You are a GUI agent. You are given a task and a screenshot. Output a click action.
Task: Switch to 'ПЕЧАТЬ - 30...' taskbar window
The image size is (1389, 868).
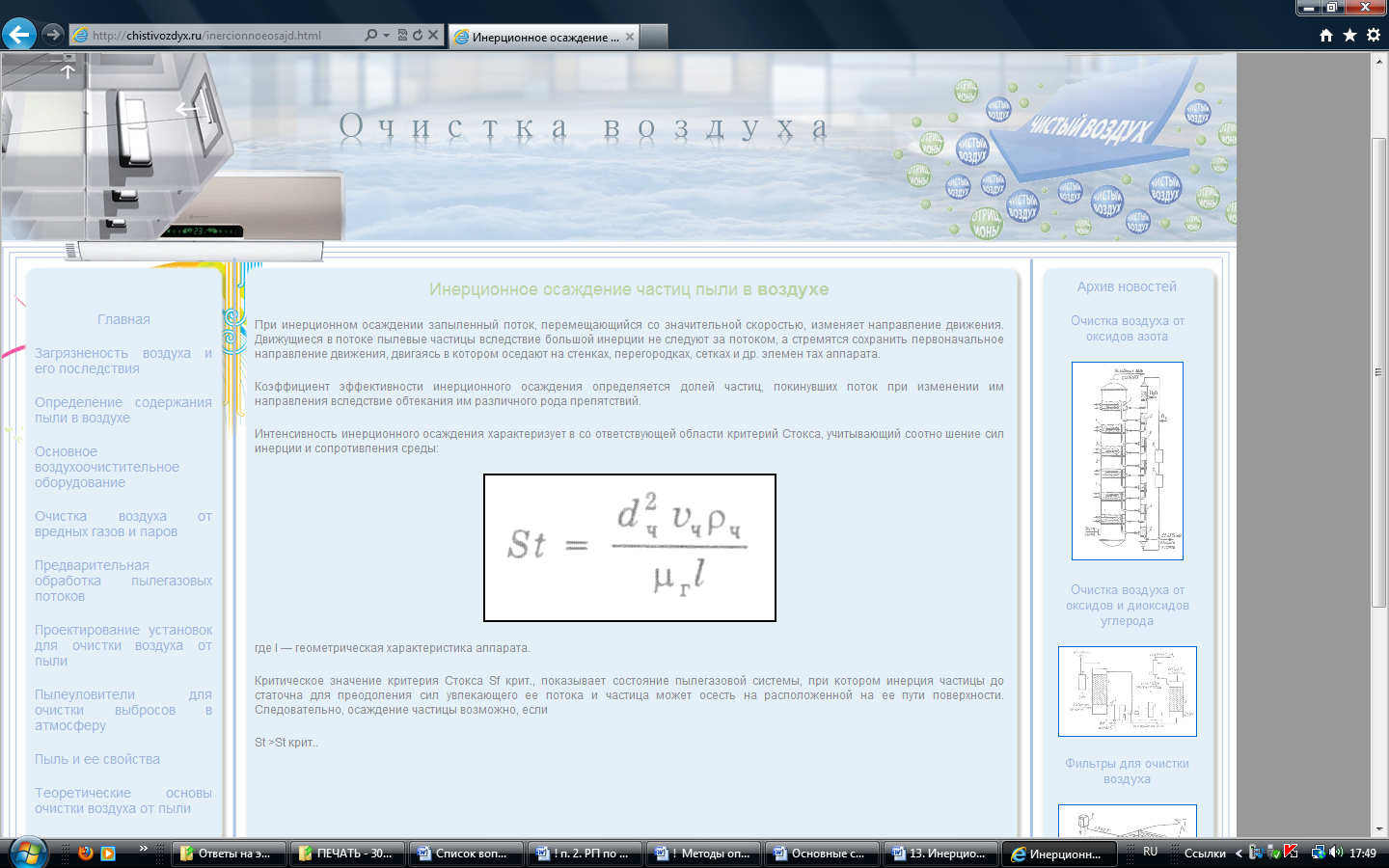pyautogui.click(x=347, y=853)
